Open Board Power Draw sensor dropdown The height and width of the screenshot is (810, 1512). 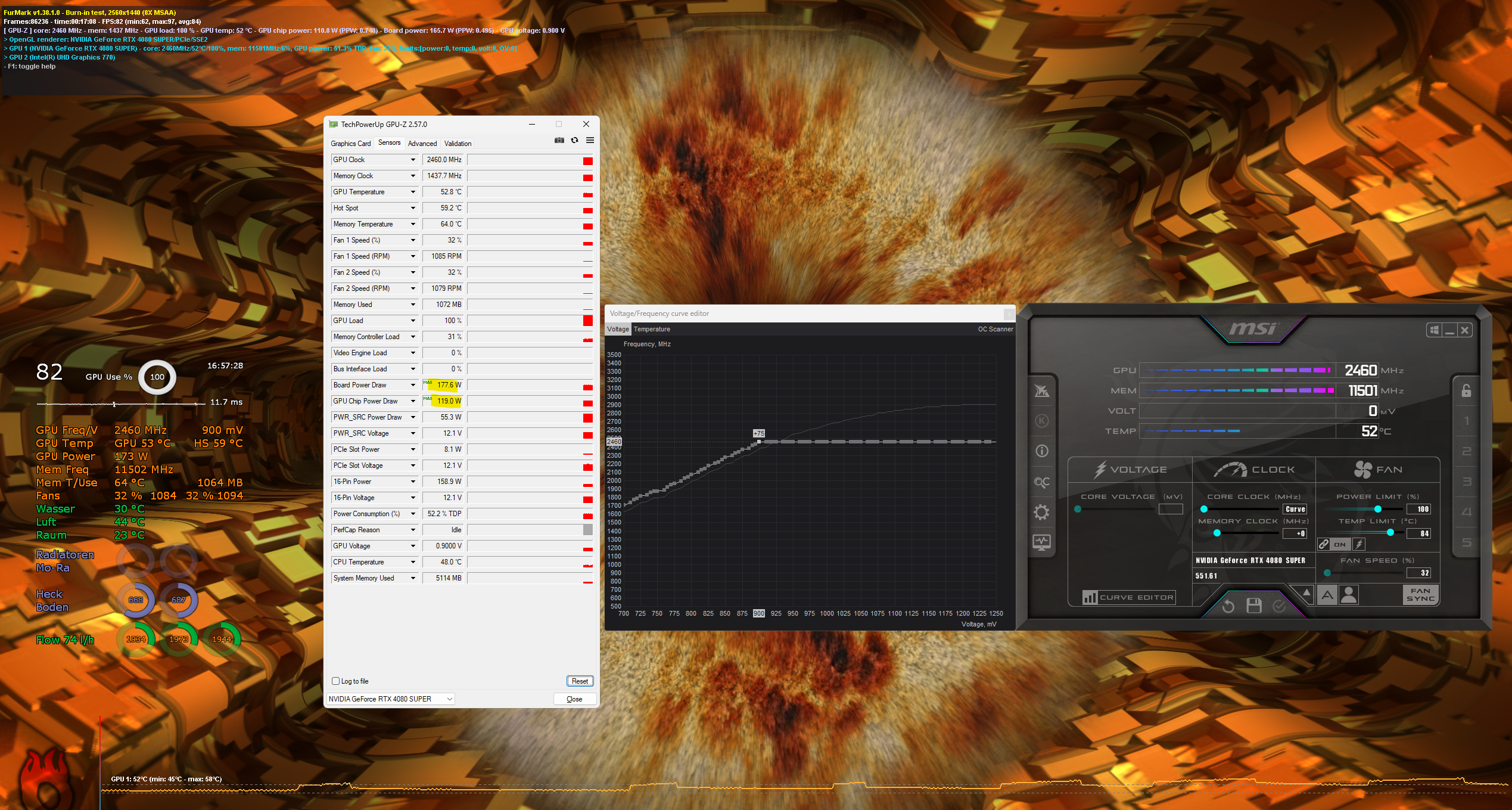point(412,385)
